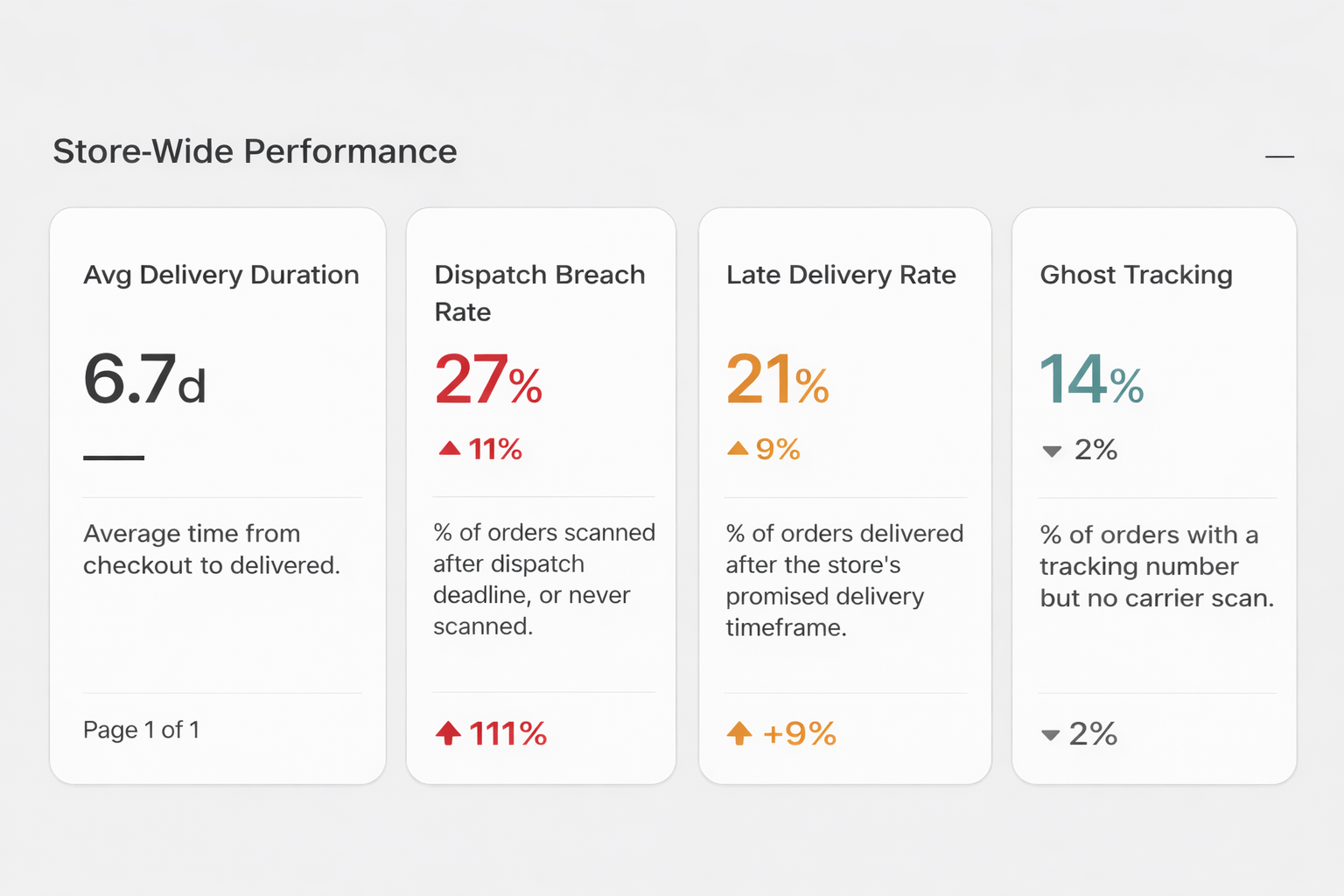Screen dimensions: 1344x896
Task: Click the divider line above the 111% footer
Action: click(x=542, y=691)
